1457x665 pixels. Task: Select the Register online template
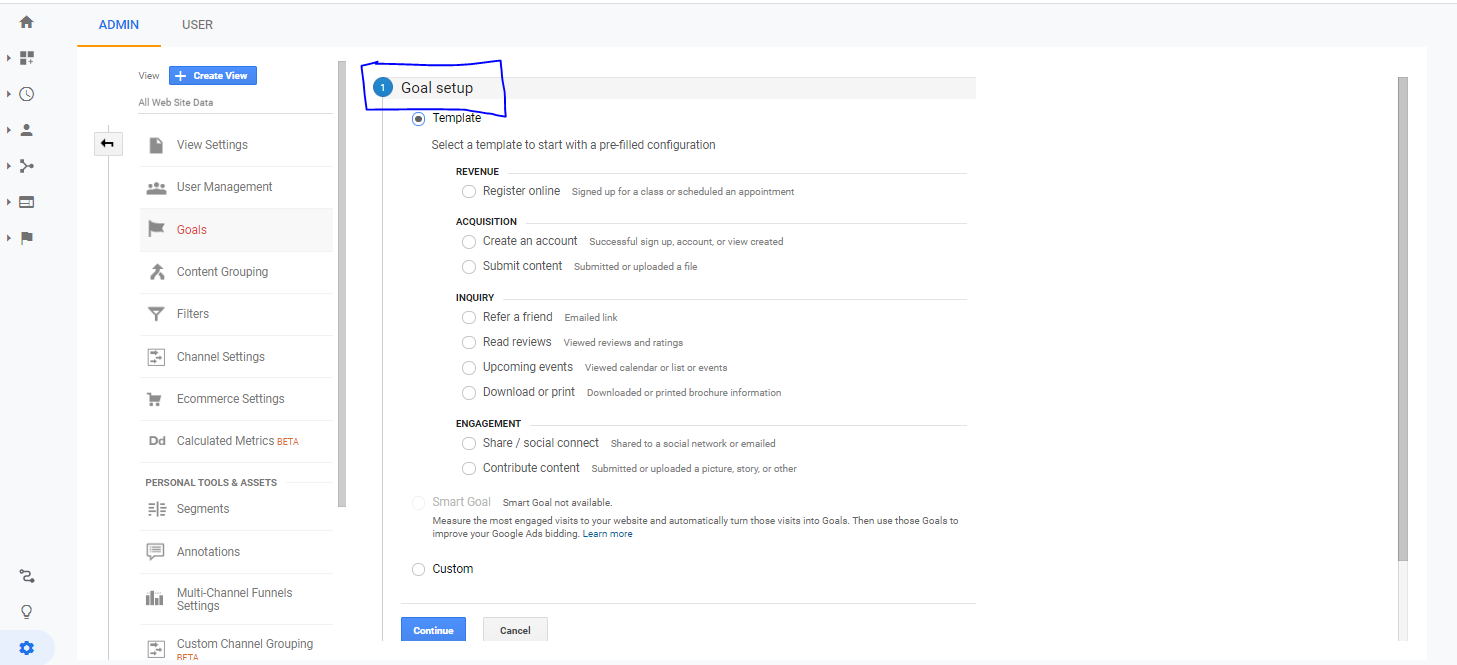pos(469,191)
